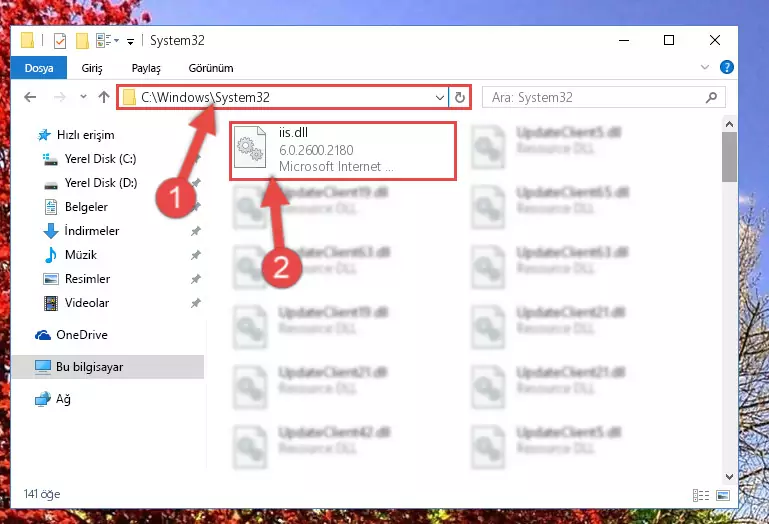Expand the address bar history dropdown
Viewport: 769px width, 524px height.
[x=439, y=98]
